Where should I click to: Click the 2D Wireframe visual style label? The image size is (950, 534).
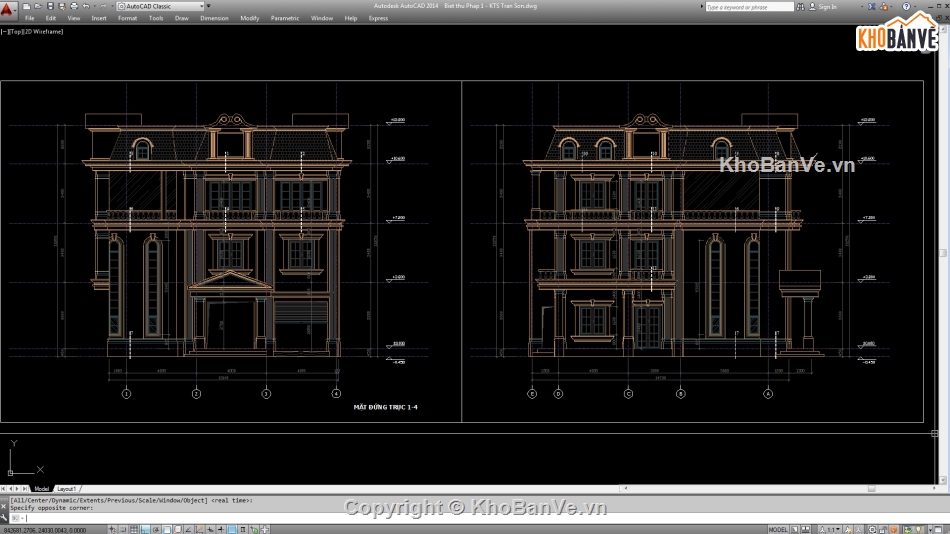click(42, 32)
